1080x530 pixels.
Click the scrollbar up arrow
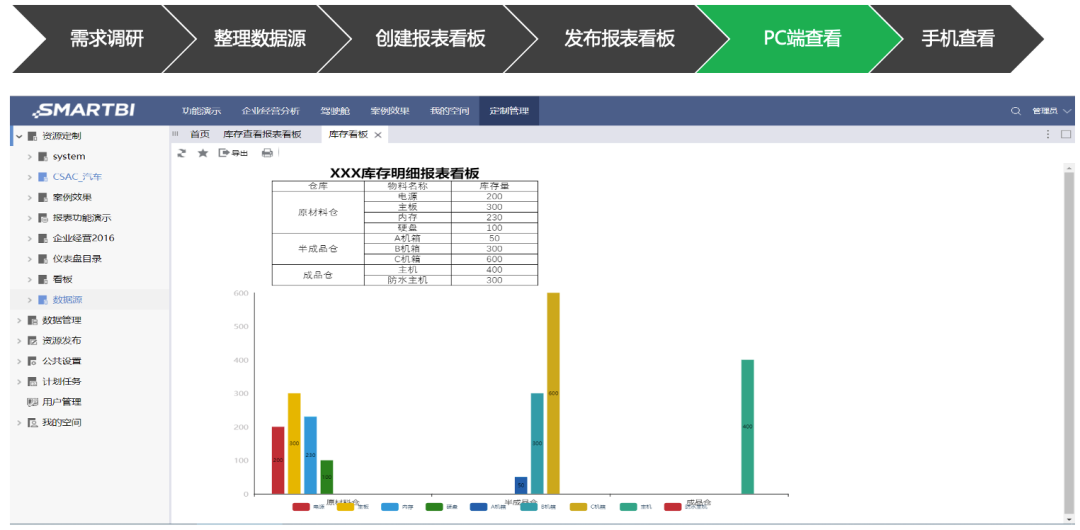(1069, 167)
